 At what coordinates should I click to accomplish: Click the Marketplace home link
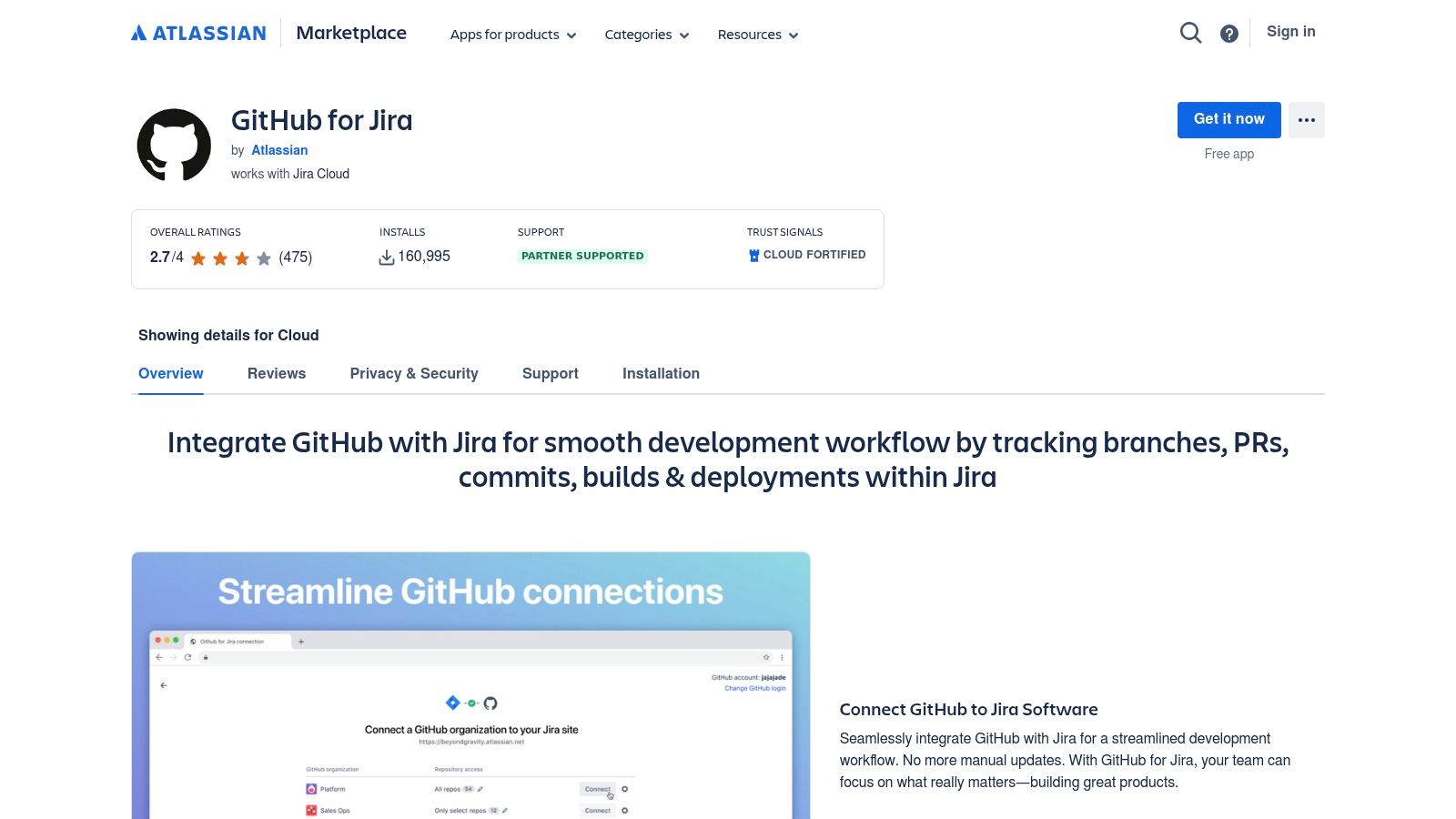coord(351,33)
